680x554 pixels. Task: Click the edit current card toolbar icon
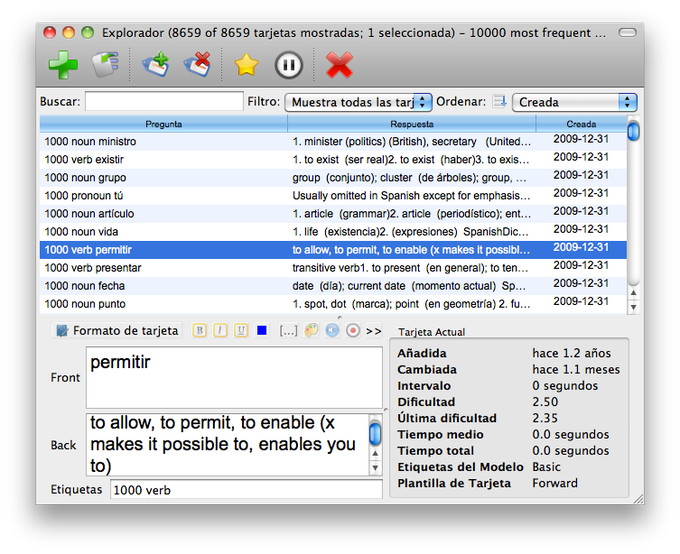(105, 65)
